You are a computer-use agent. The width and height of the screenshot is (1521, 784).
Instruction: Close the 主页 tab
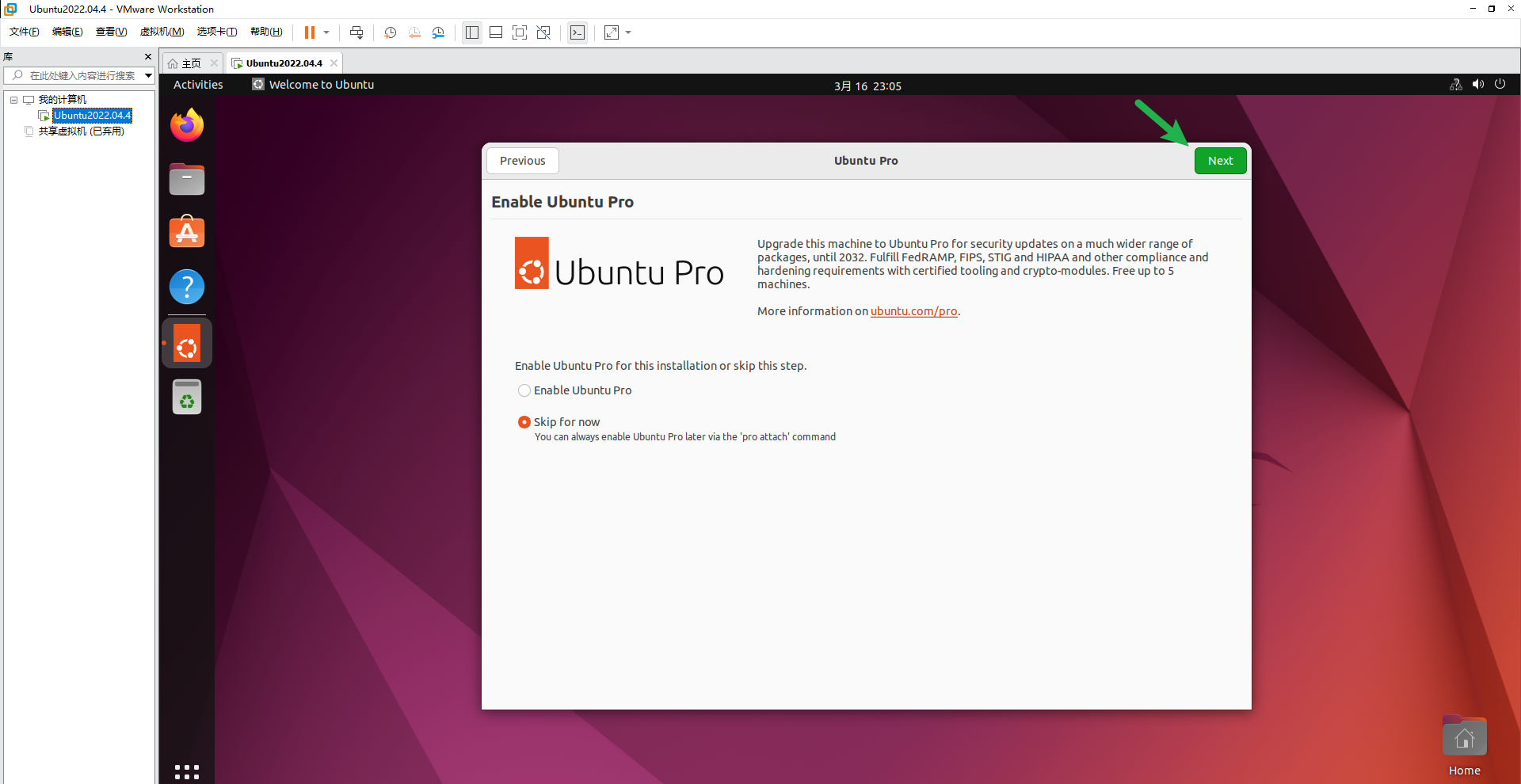coord(214,63)
